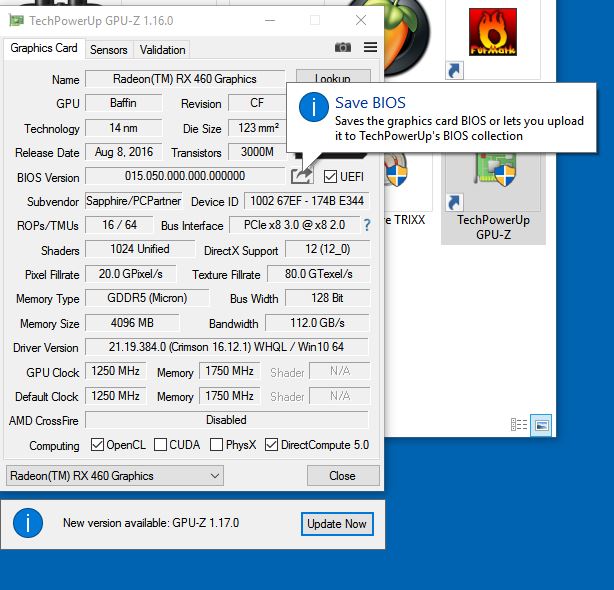The image size is (614, 590).
Task: Toggle the OpenCL checkbox
Action: pos(97,445)
